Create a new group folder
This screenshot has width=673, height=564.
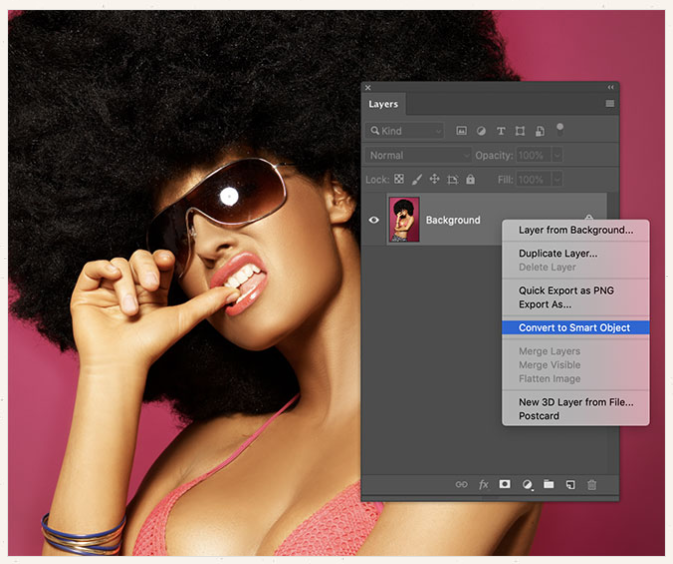[x=549, y=484]
